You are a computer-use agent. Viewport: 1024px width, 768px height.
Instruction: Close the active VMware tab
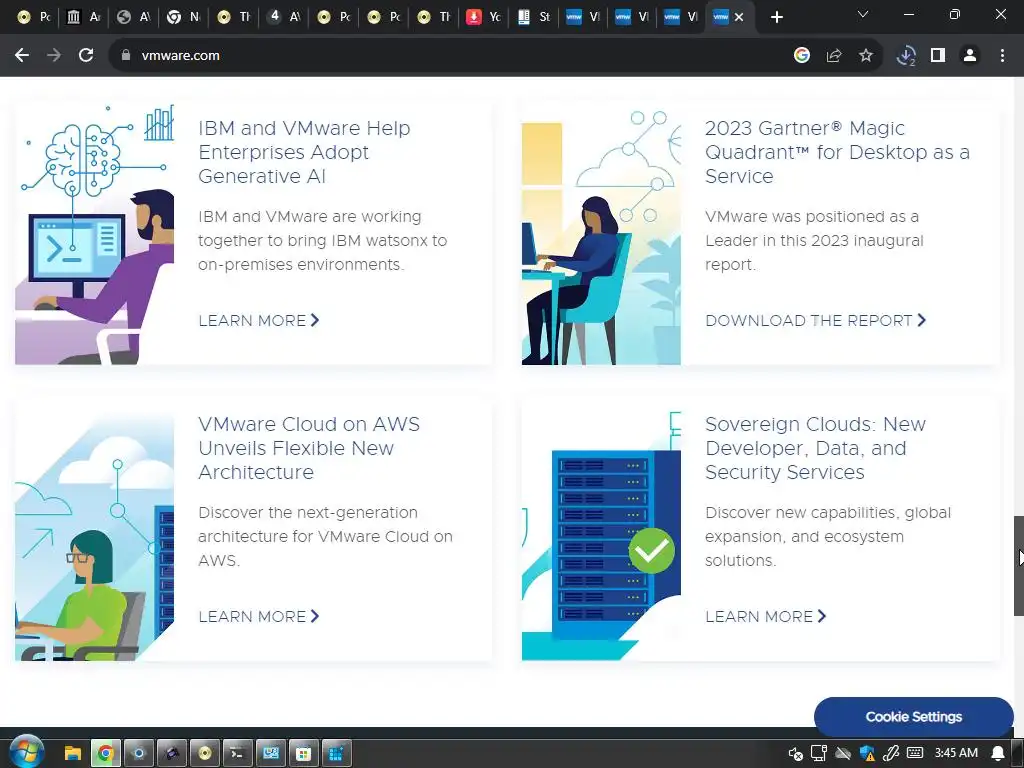click(739, 17)
